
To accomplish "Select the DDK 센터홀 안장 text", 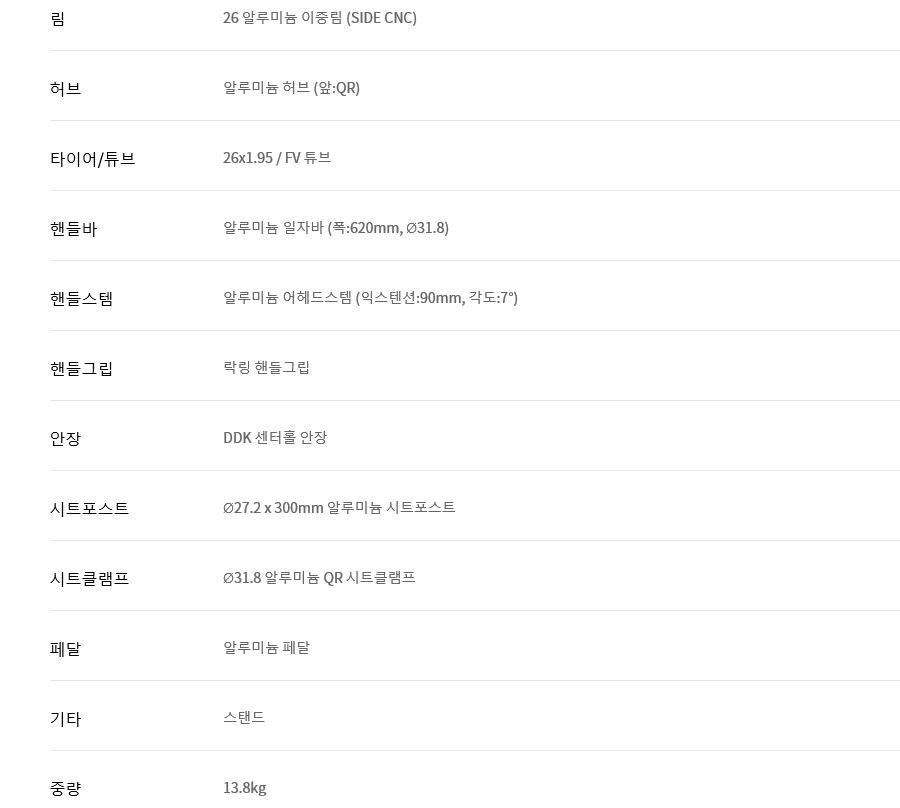I will tap(274, 438).
